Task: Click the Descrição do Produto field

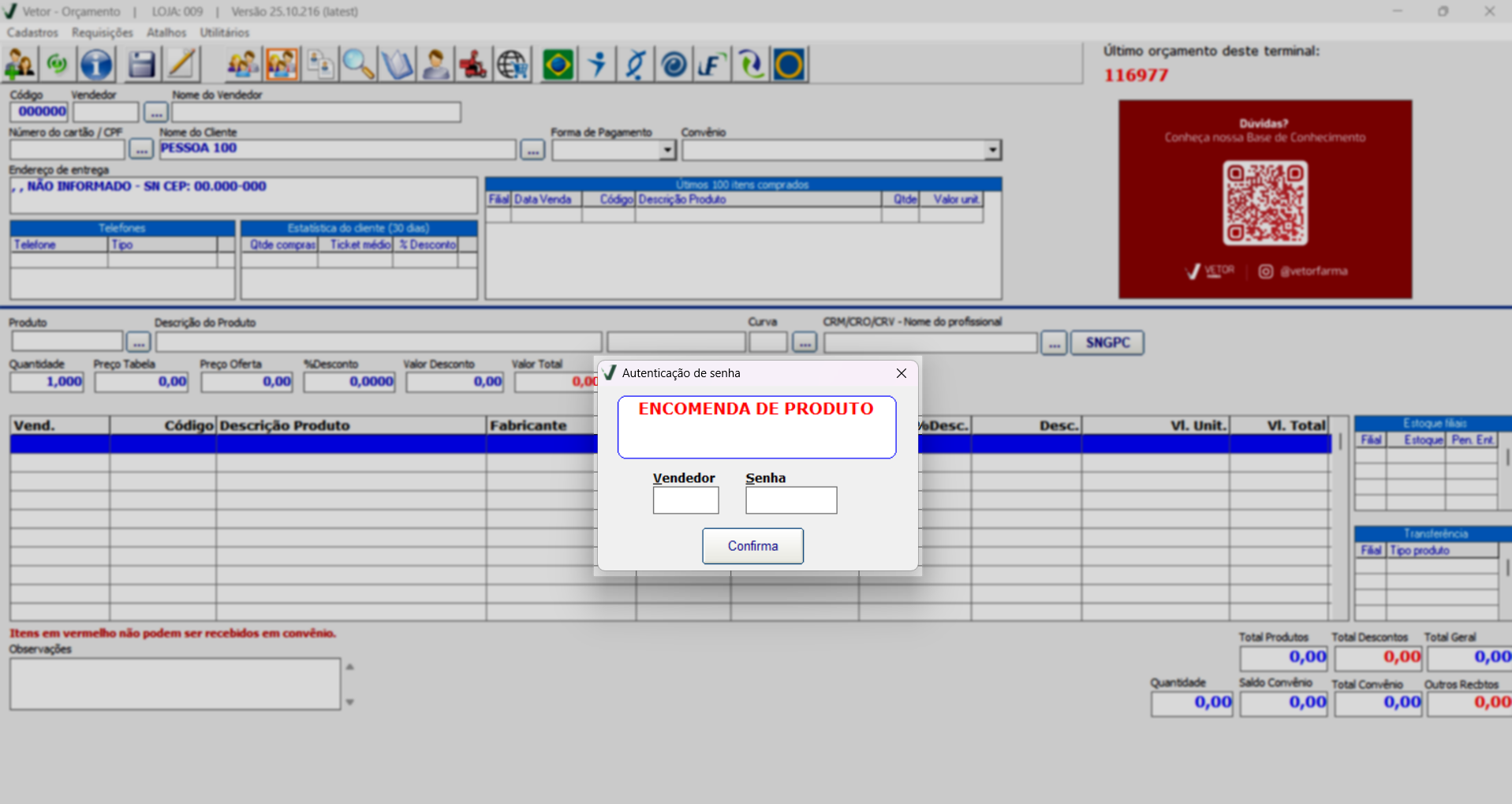Action: [379, 342]
